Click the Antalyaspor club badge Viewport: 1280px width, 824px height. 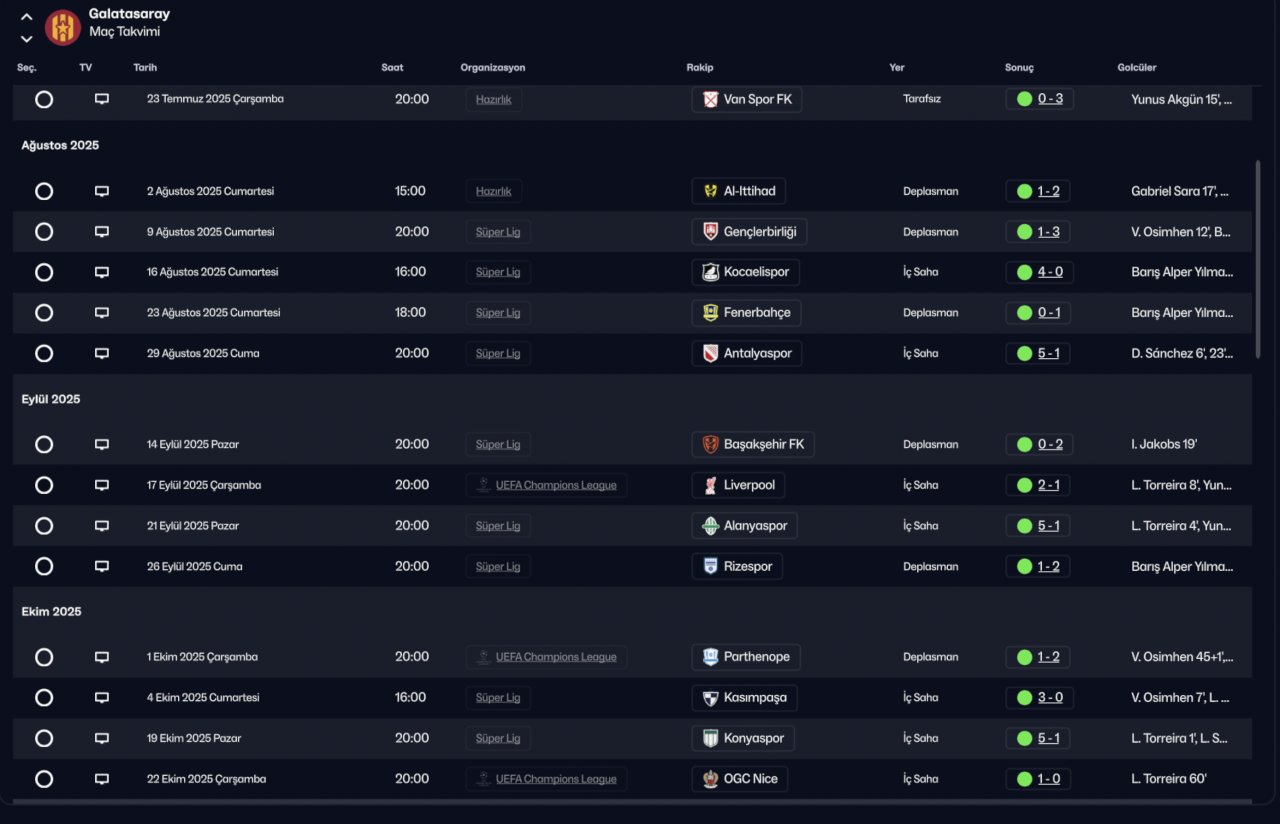tap(710, 353)
